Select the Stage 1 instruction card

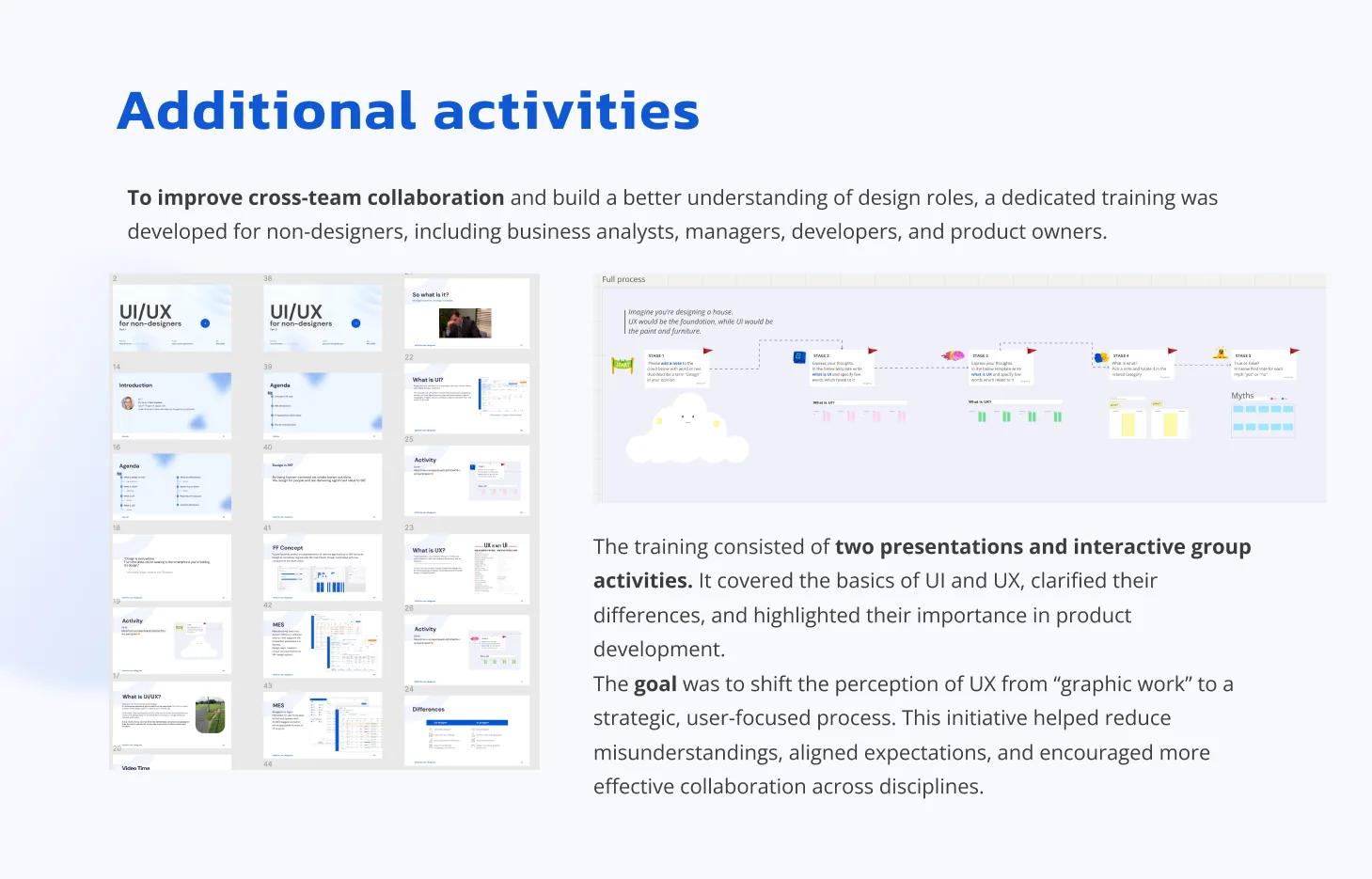[x=677, y=367]
